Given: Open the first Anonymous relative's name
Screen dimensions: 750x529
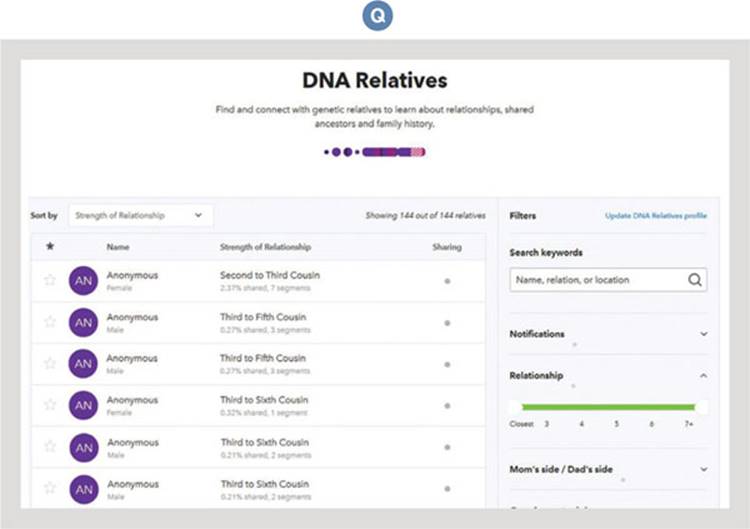Looking at the screenshot, I should click(132, 275).
